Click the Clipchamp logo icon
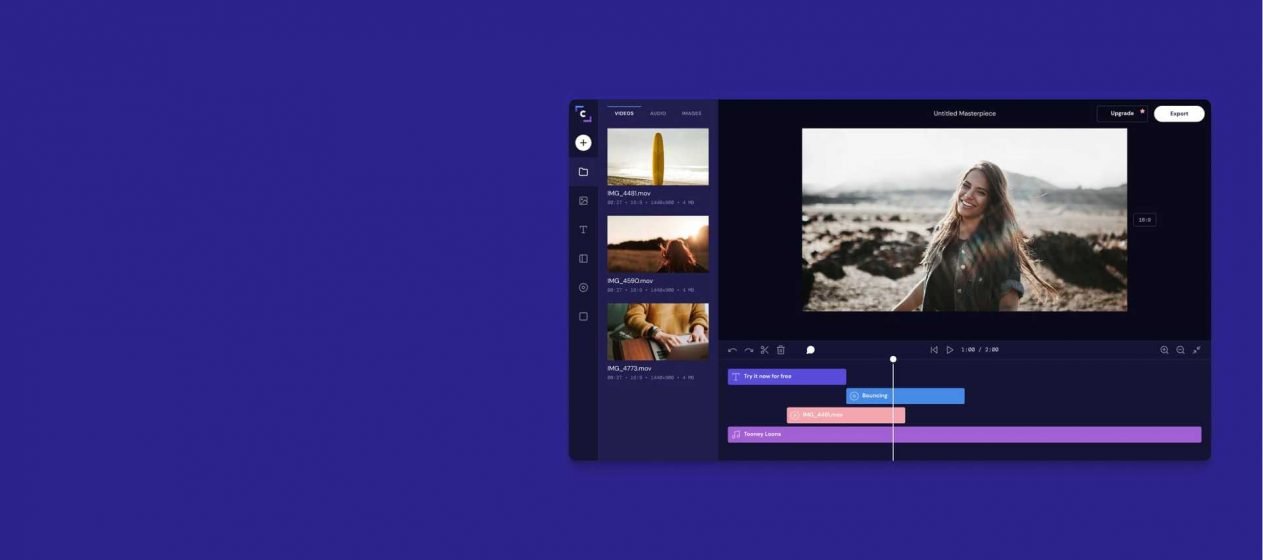The height and width of the screenshot is (560, 1263). [583, 114]
